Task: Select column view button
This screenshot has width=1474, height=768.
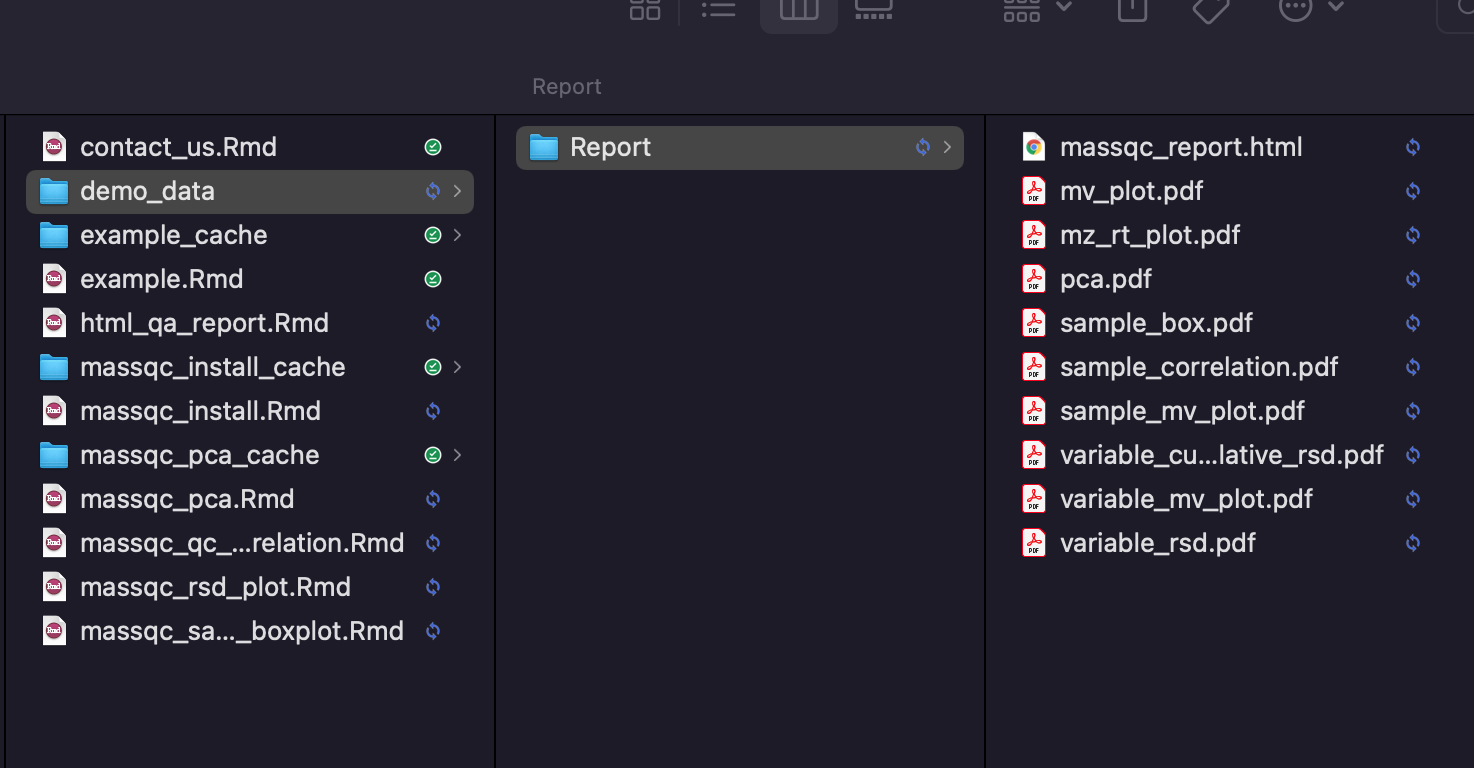Action: [799, 9]
